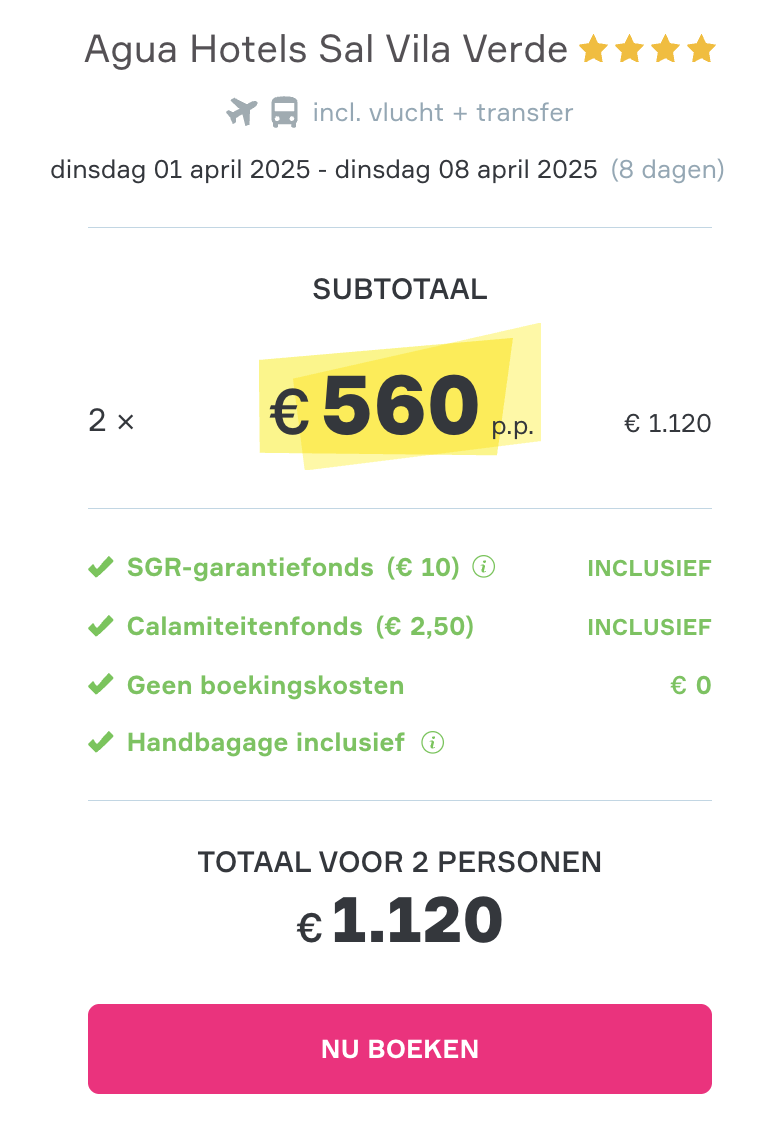The height and width of the screenshot is (1122, 770).
Task: Click the Handbagage inclusief checkmark
Action: [100, 743]
